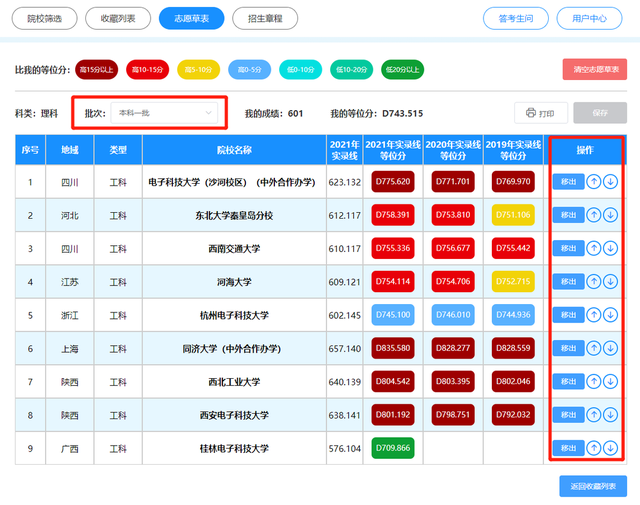This screenshot has height=505, width=640.
Task: Switch to 收藏列表 tab
Action: coord(118,18)
